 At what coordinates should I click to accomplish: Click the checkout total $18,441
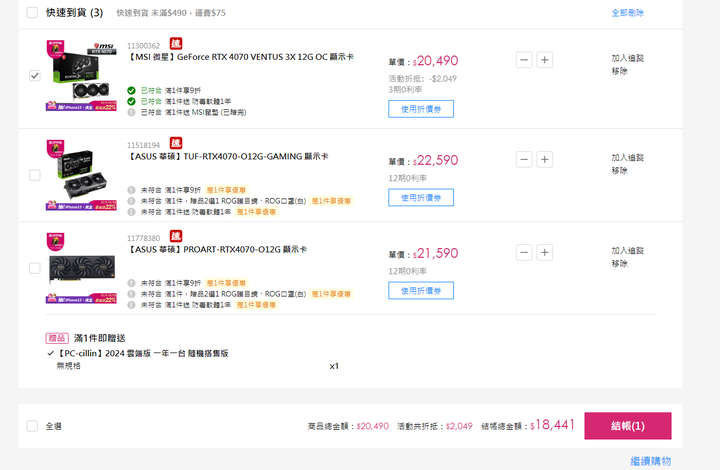click(552, 425)
